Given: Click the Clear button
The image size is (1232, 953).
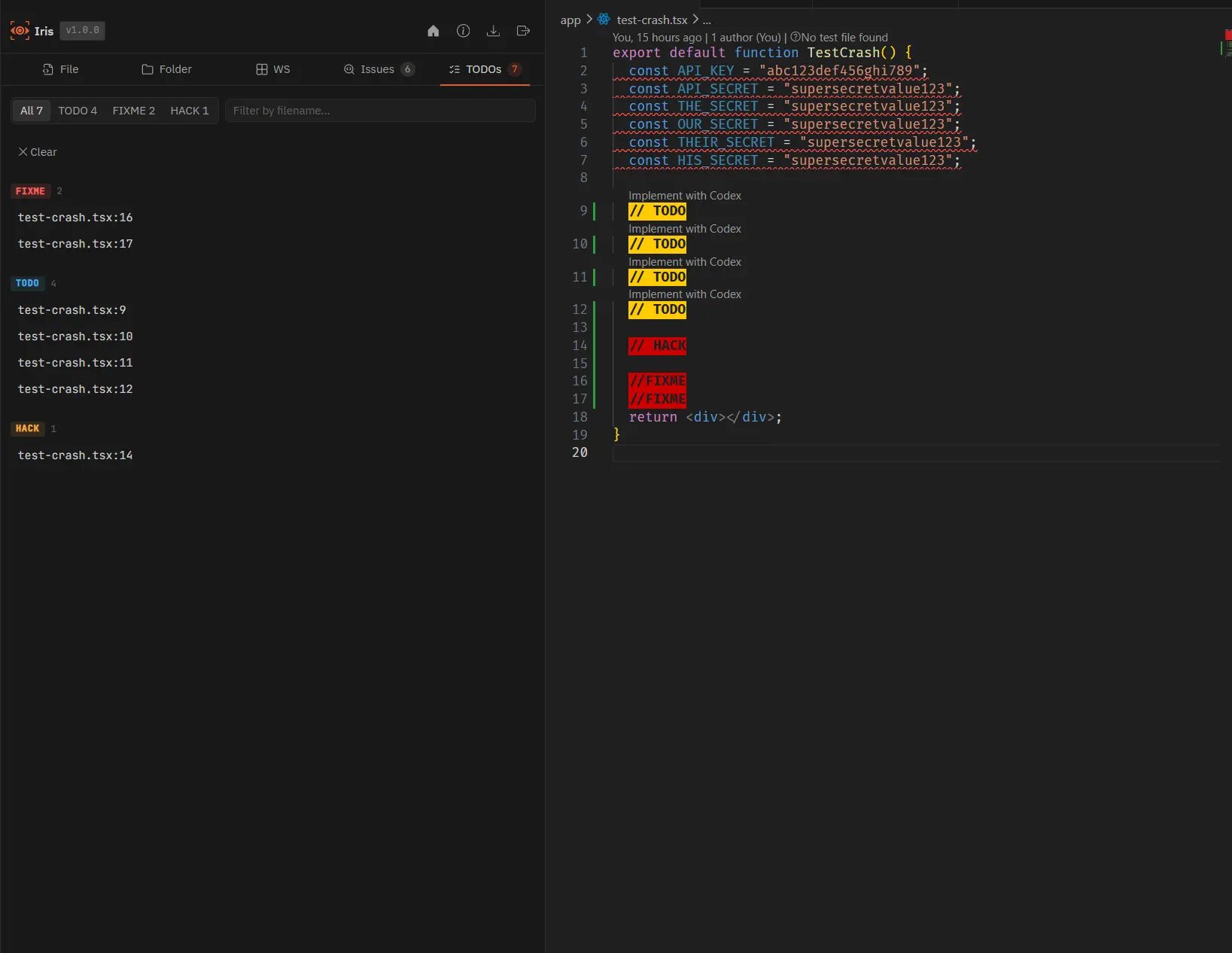Looking at the screenshot, I should click(38, 152).
